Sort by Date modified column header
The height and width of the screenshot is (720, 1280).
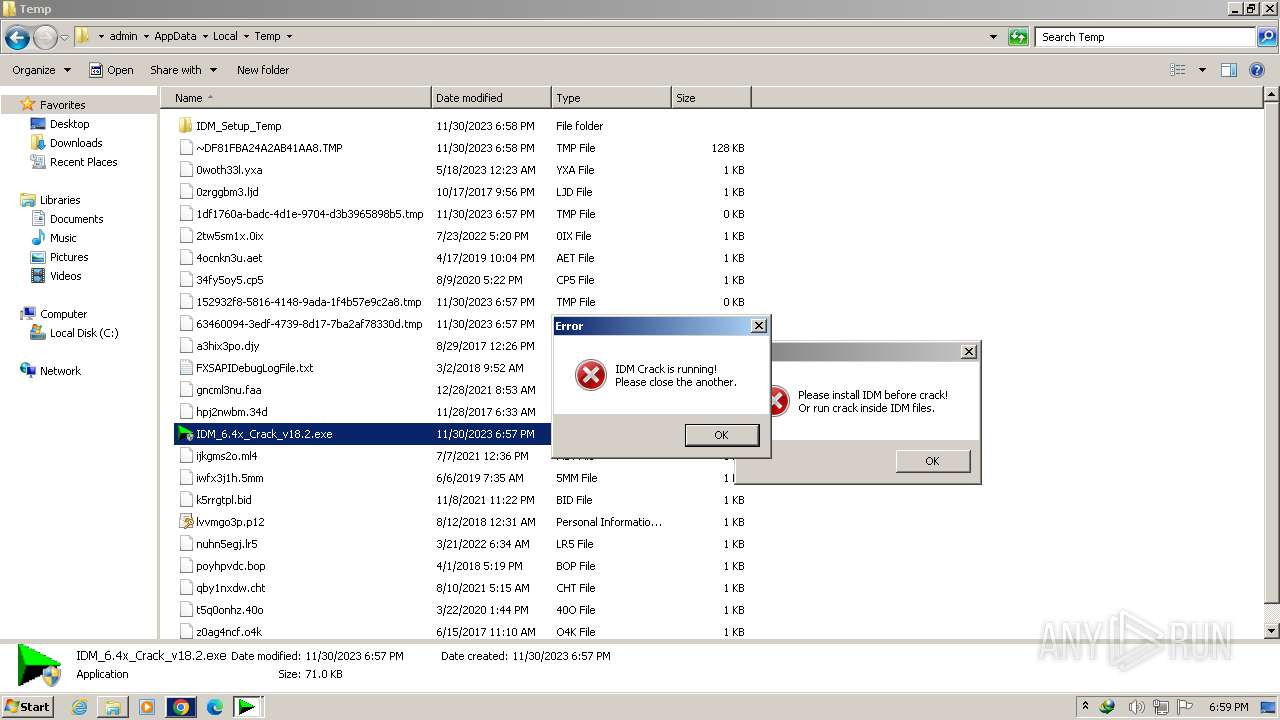491,98
